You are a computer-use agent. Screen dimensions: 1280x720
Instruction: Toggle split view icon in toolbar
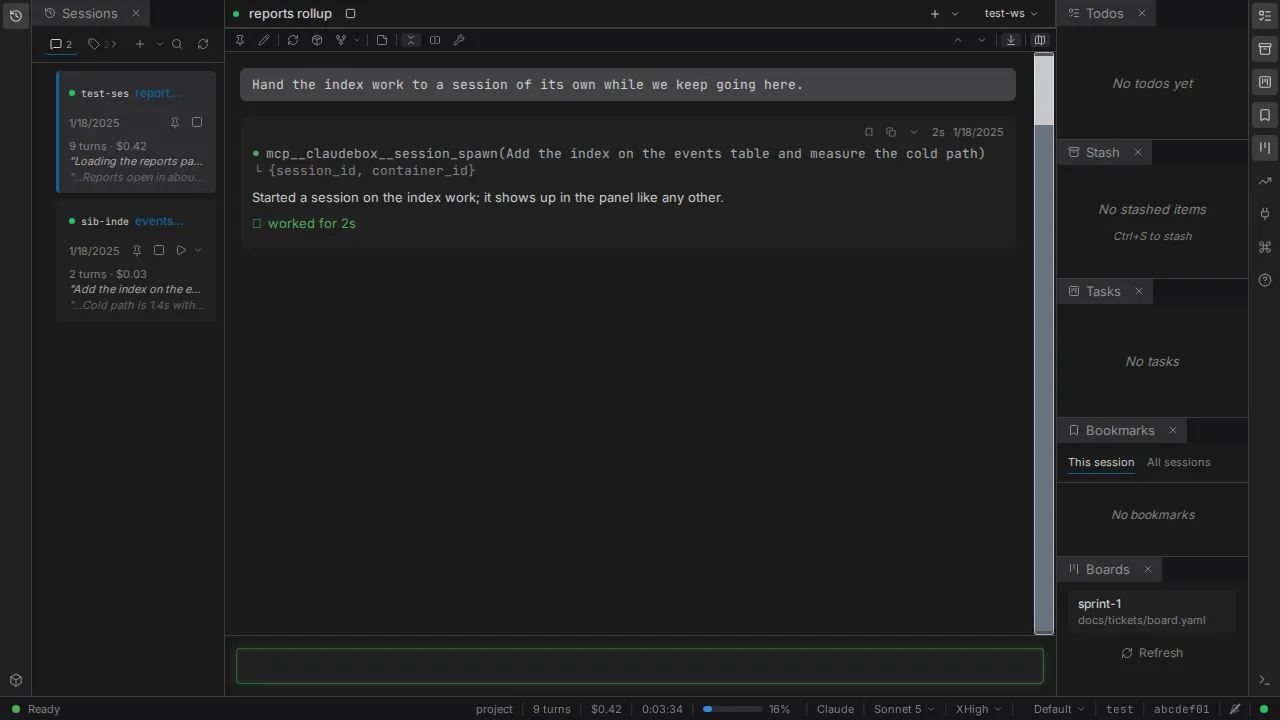pyautogui.click(x=435, y=40)
